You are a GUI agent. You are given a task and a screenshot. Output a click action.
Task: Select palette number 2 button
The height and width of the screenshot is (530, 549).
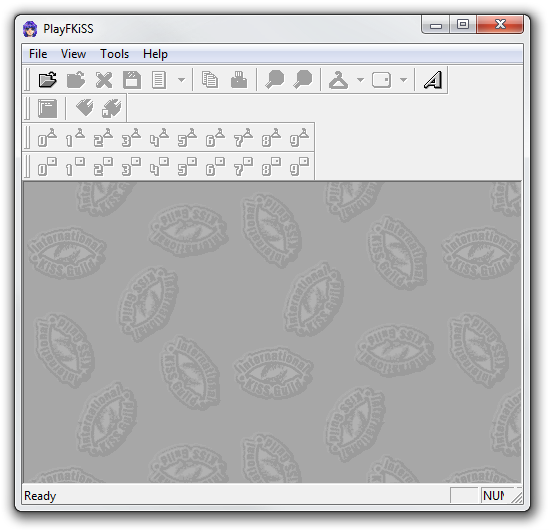(103, 167)
